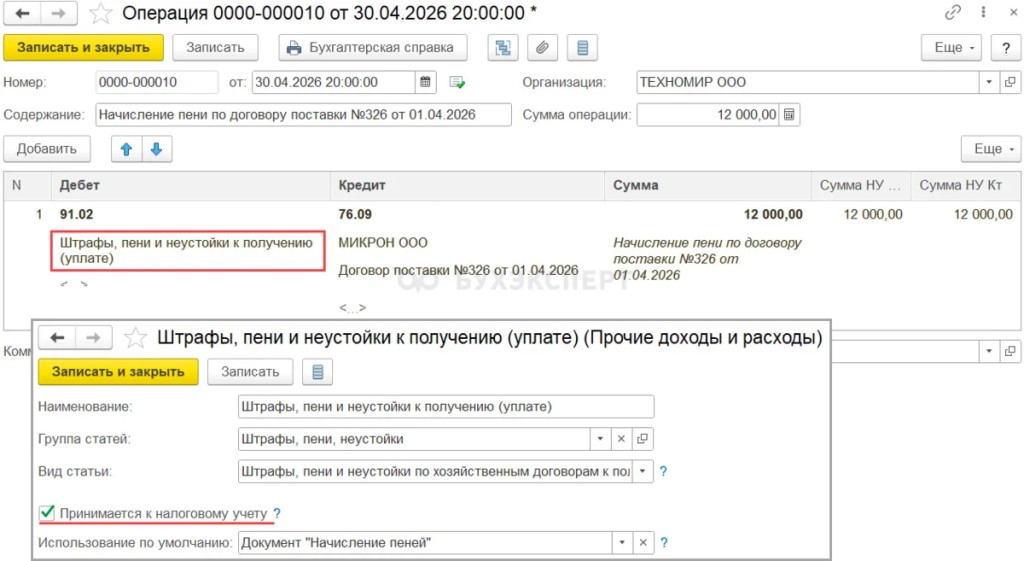Screen dimensions: 1024x561
Task: Sort by the Кредит column header
Action: point(468,185)
